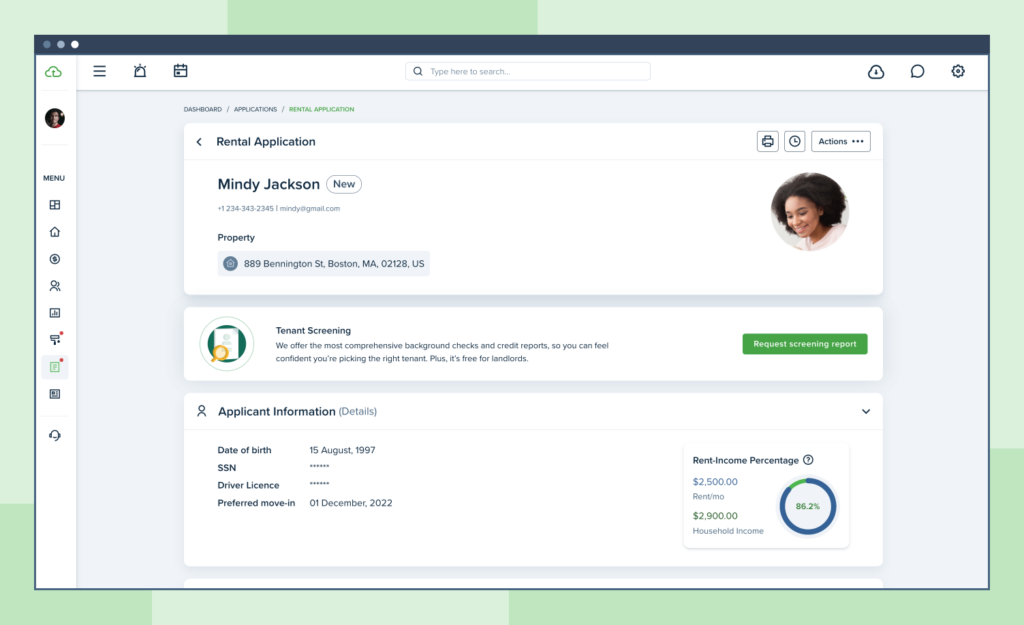Image resolution: width=1024 pixels, height=625 pixels.
Task: Open the contacts people sidebar icon
Action: pyautogui.click(x=55, y=286)
